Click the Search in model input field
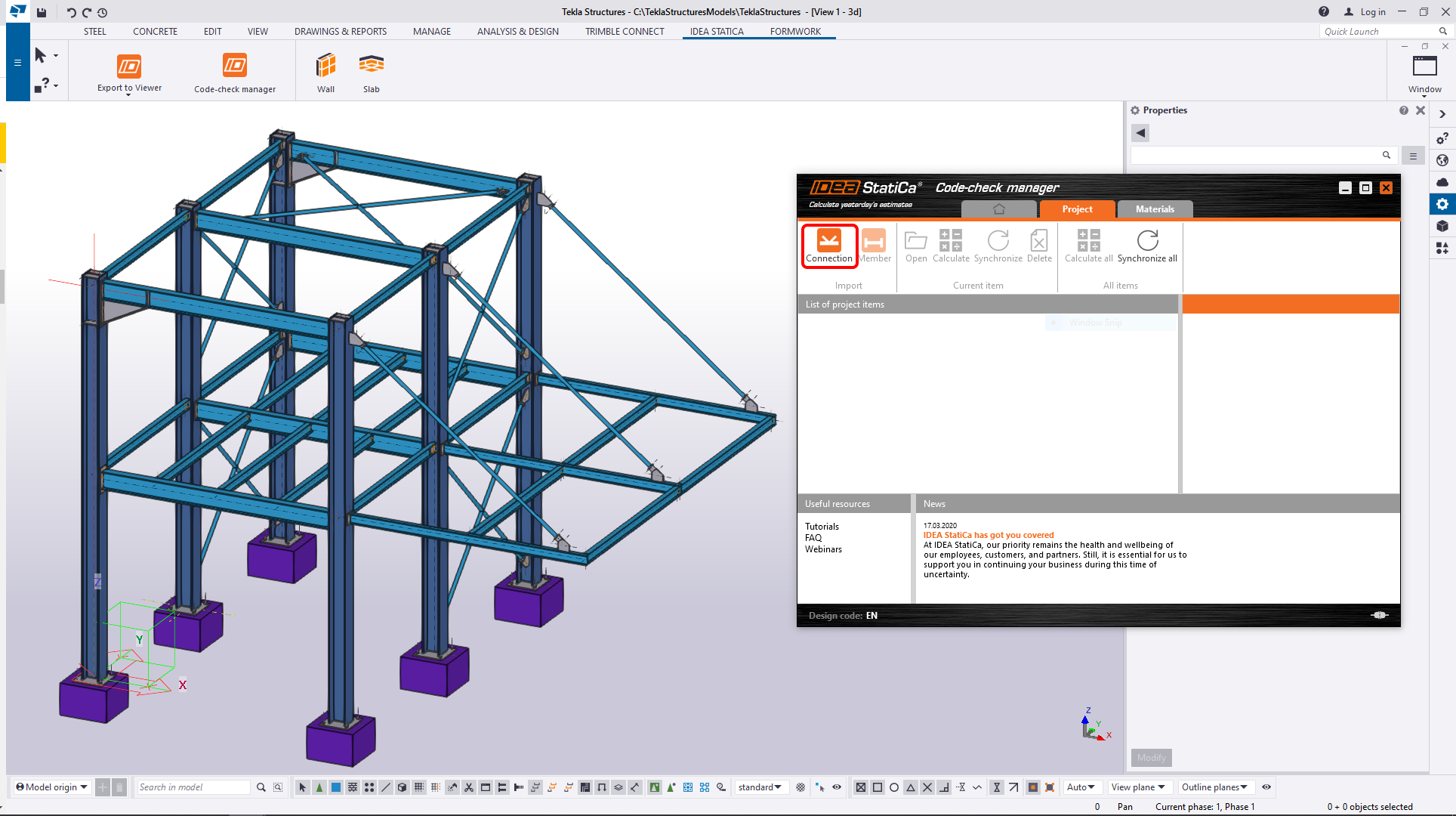Viewport: 1456px width, 816px height. 193,787
